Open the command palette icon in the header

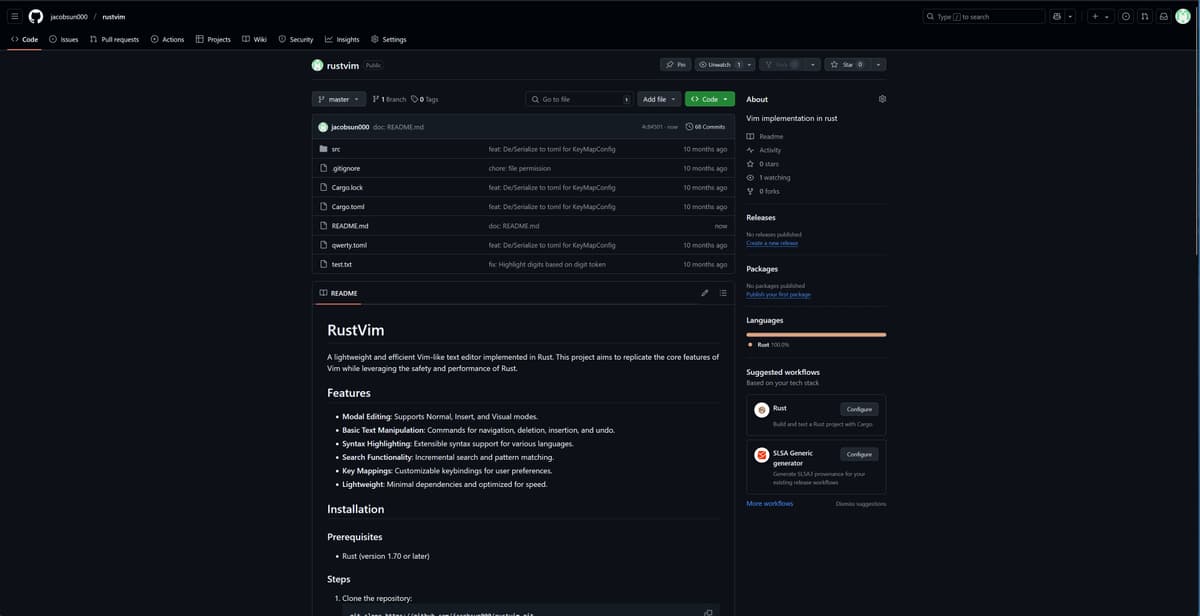point(1056,16)
